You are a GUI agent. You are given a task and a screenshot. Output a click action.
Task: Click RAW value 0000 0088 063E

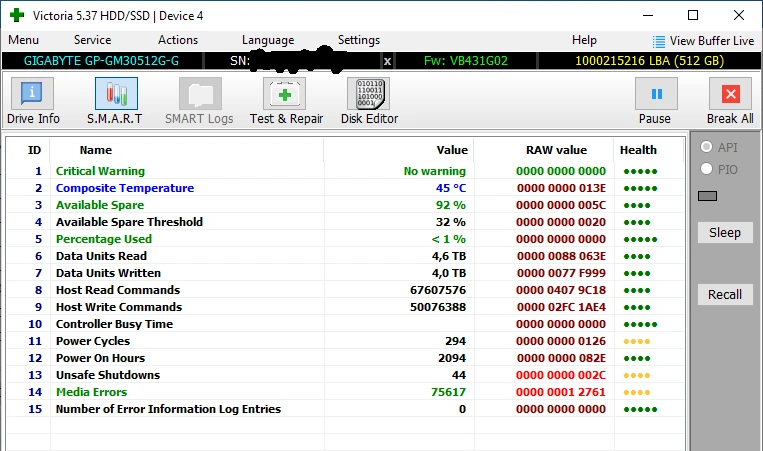561,256
